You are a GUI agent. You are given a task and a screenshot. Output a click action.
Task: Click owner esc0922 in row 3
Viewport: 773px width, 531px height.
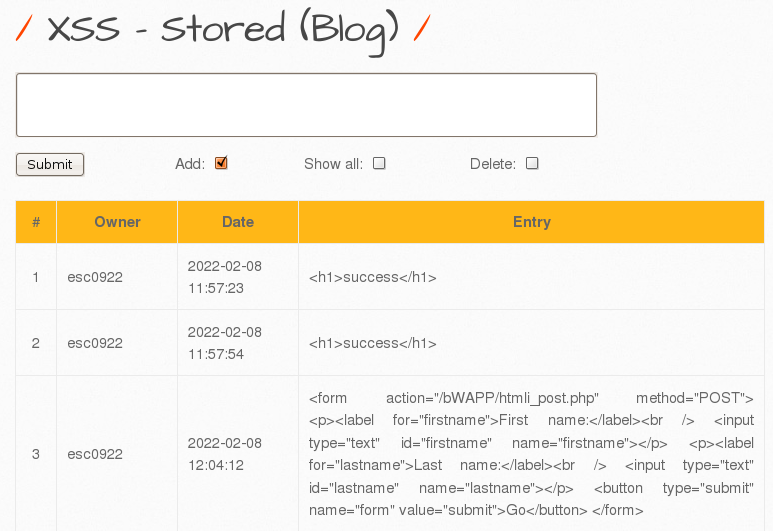pos(95,454)
